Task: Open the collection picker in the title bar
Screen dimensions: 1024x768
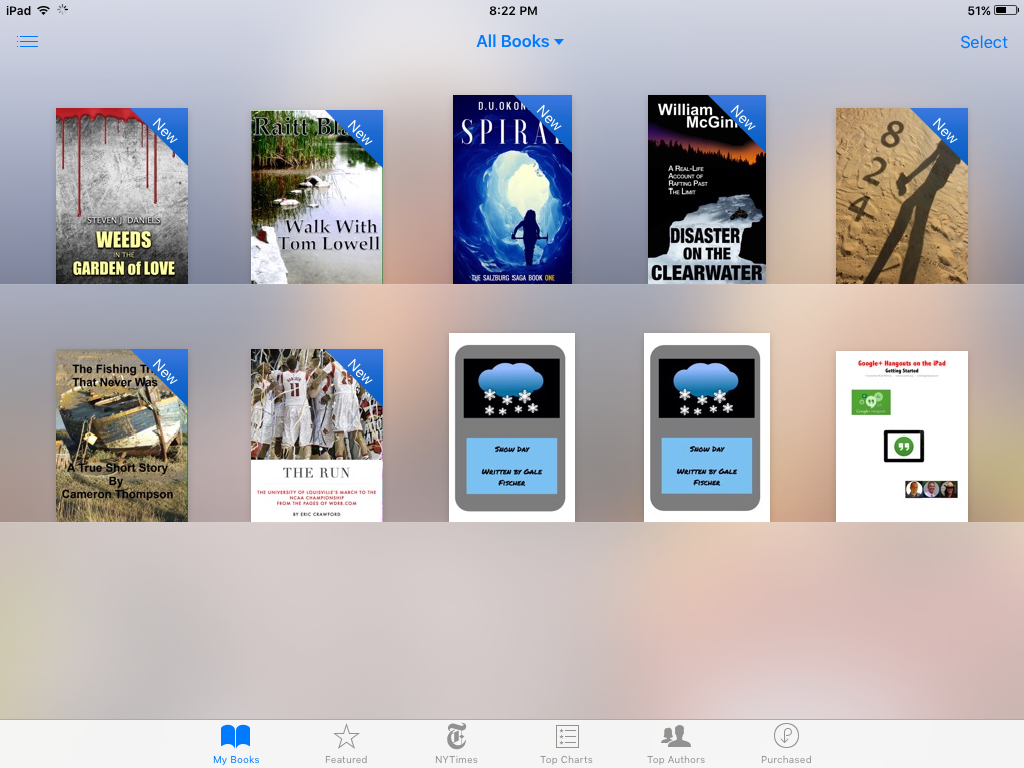Action: 520,42
